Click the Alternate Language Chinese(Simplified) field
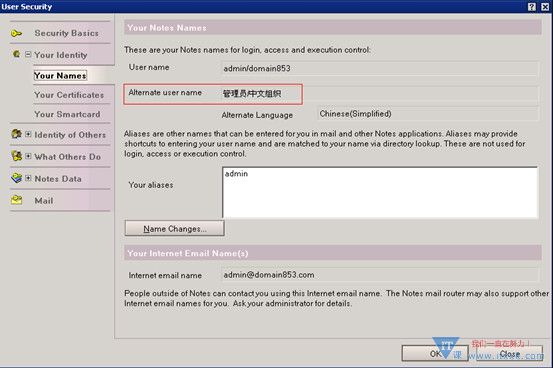This screenshot has height=368, width=553. 428,114
